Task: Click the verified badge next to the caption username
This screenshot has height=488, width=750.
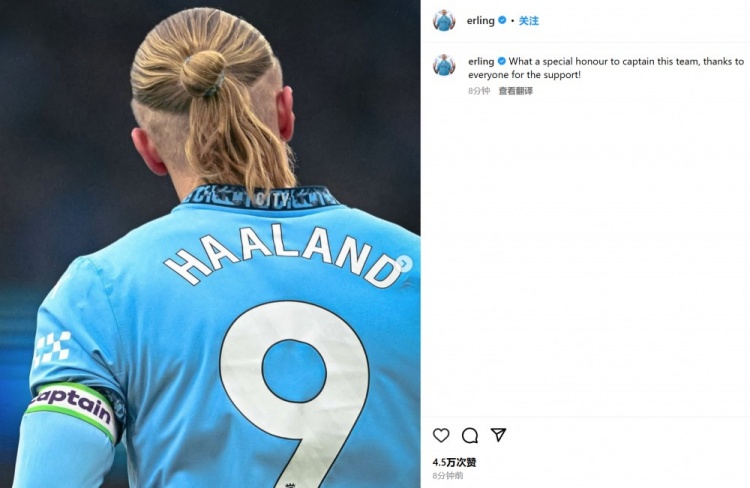Action: [501, 61]
